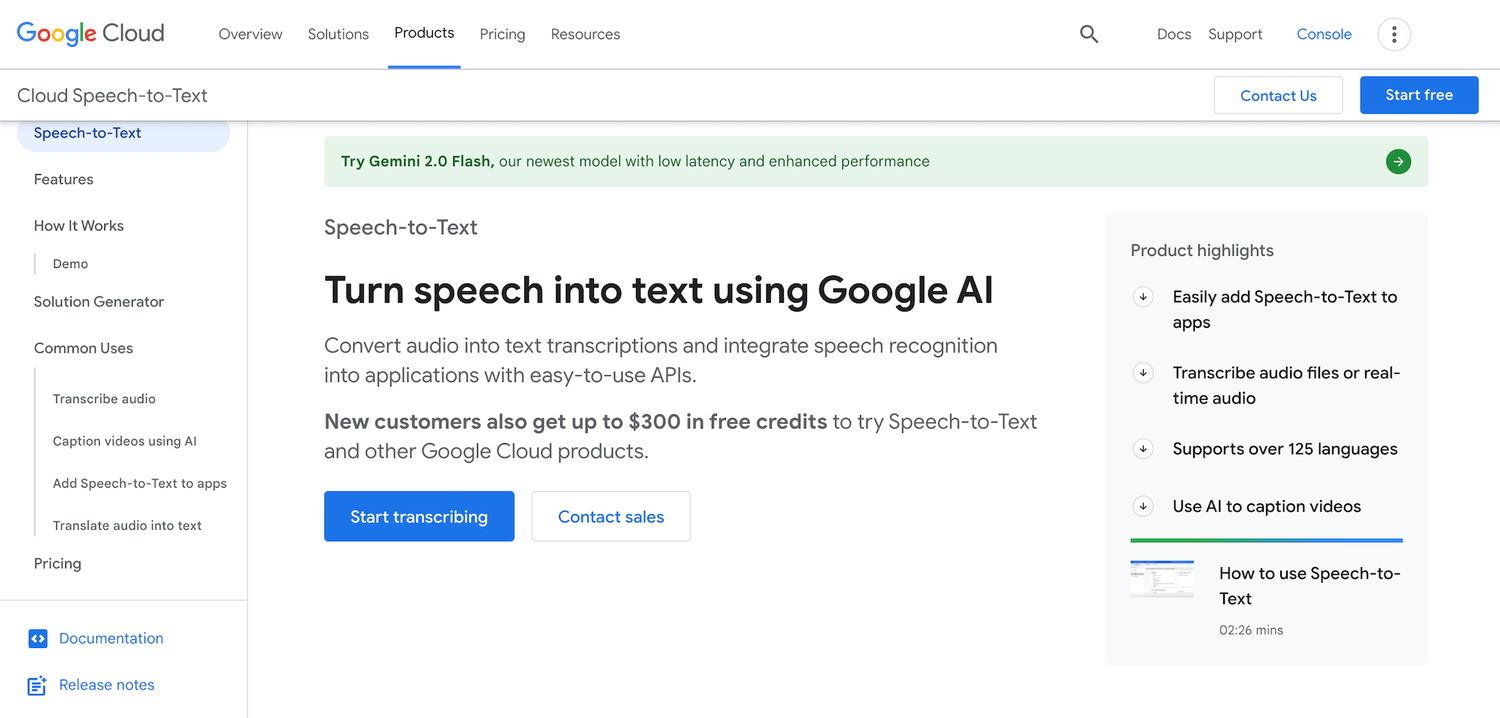The width and height of the screenshot is (1500, 718).
Task: Expand 'Supports over 125 languages' arrow
Action: [1142, 449]
